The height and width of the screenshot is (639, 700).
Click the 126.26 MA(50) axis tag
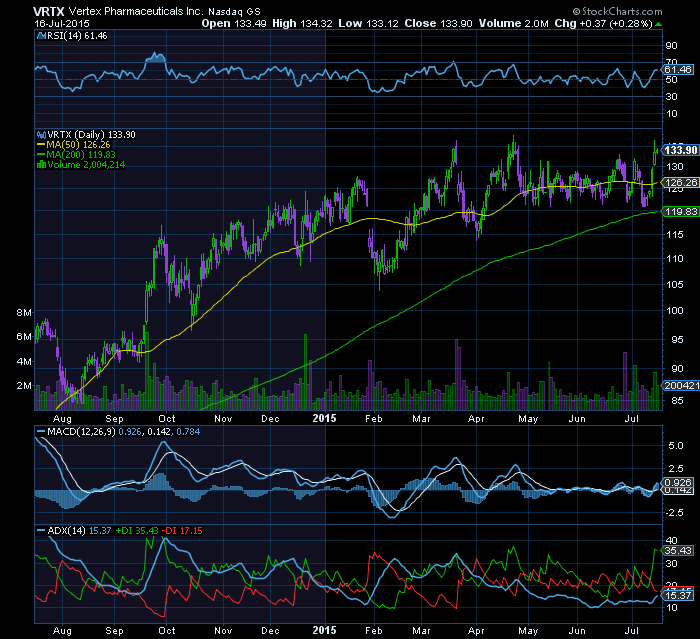pyautogui.click(x=680, y=182)
